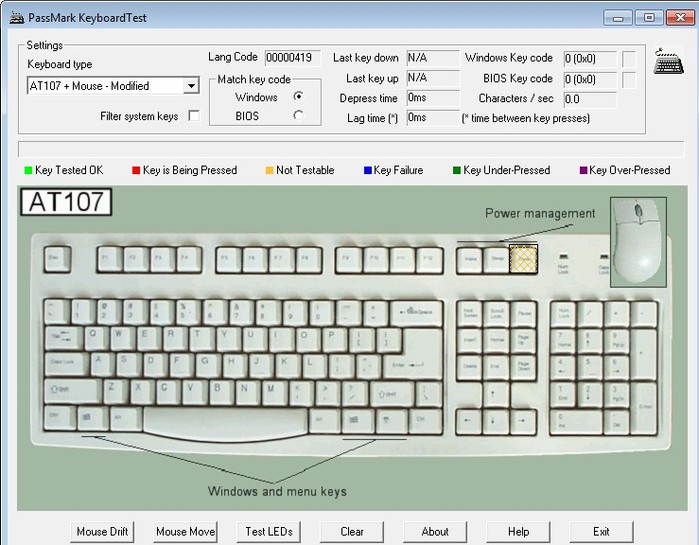Click the Exit button
Viewport: 699px width, 545px height.
[601, 532]
